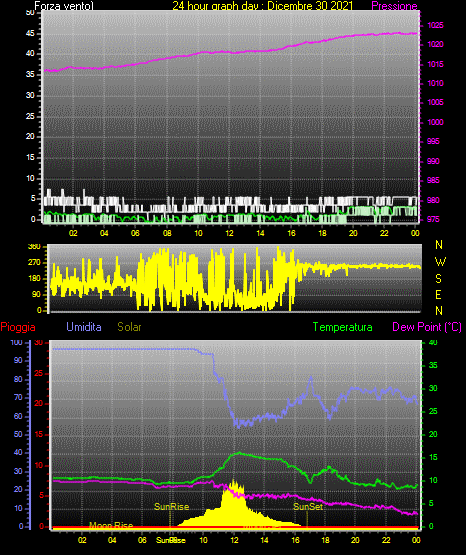Viewport: 466px width, 555px height.
Task: Click the 995 pressure axis value
Action: pos(433,141)
